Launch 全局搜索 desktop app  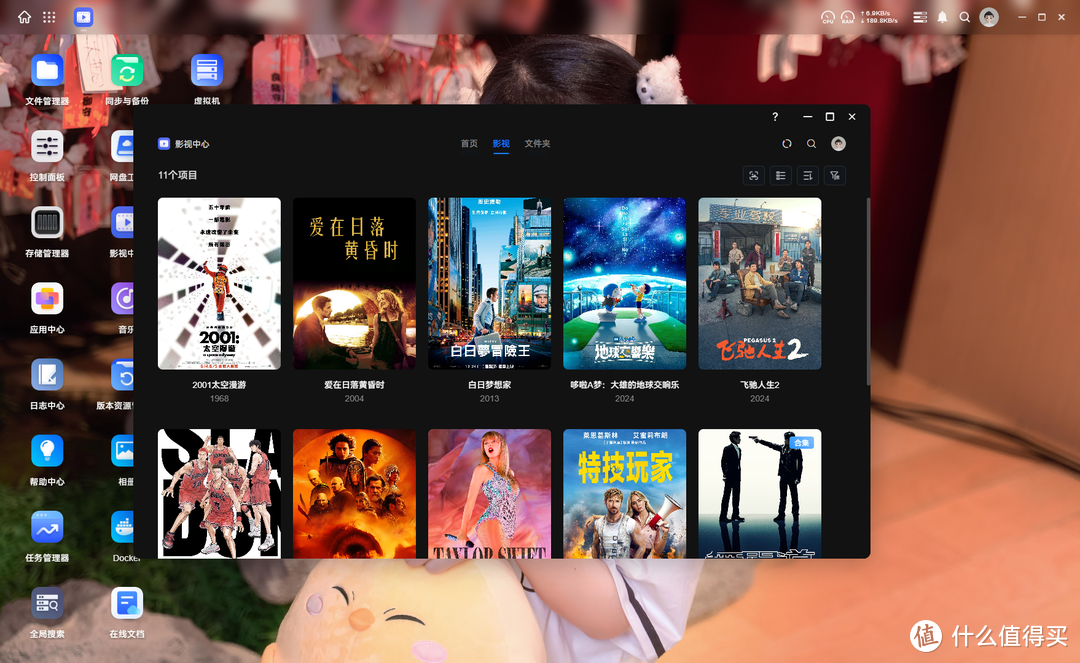tap(47, 604)
